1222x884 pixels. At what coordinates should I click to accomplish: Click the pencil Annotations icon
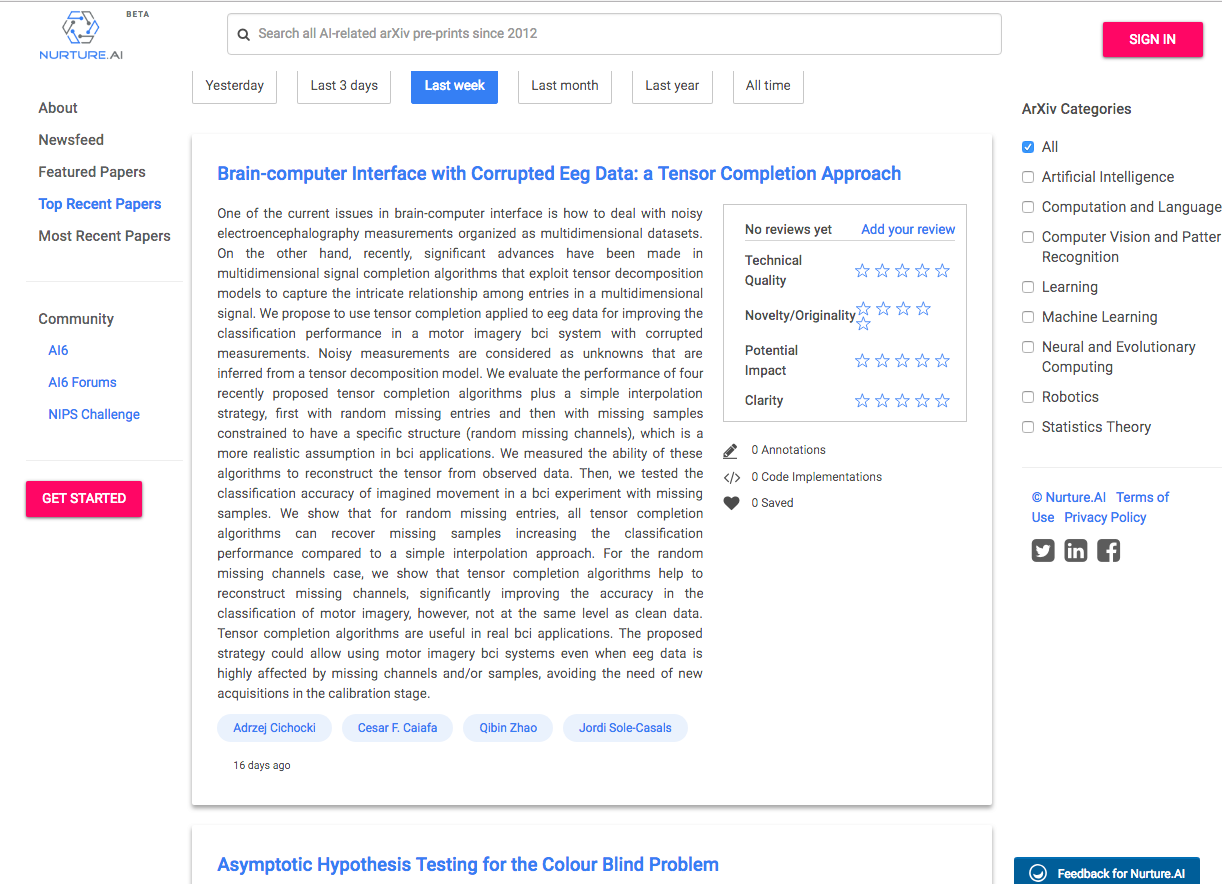pyautogui.click(x=731, y=450)
